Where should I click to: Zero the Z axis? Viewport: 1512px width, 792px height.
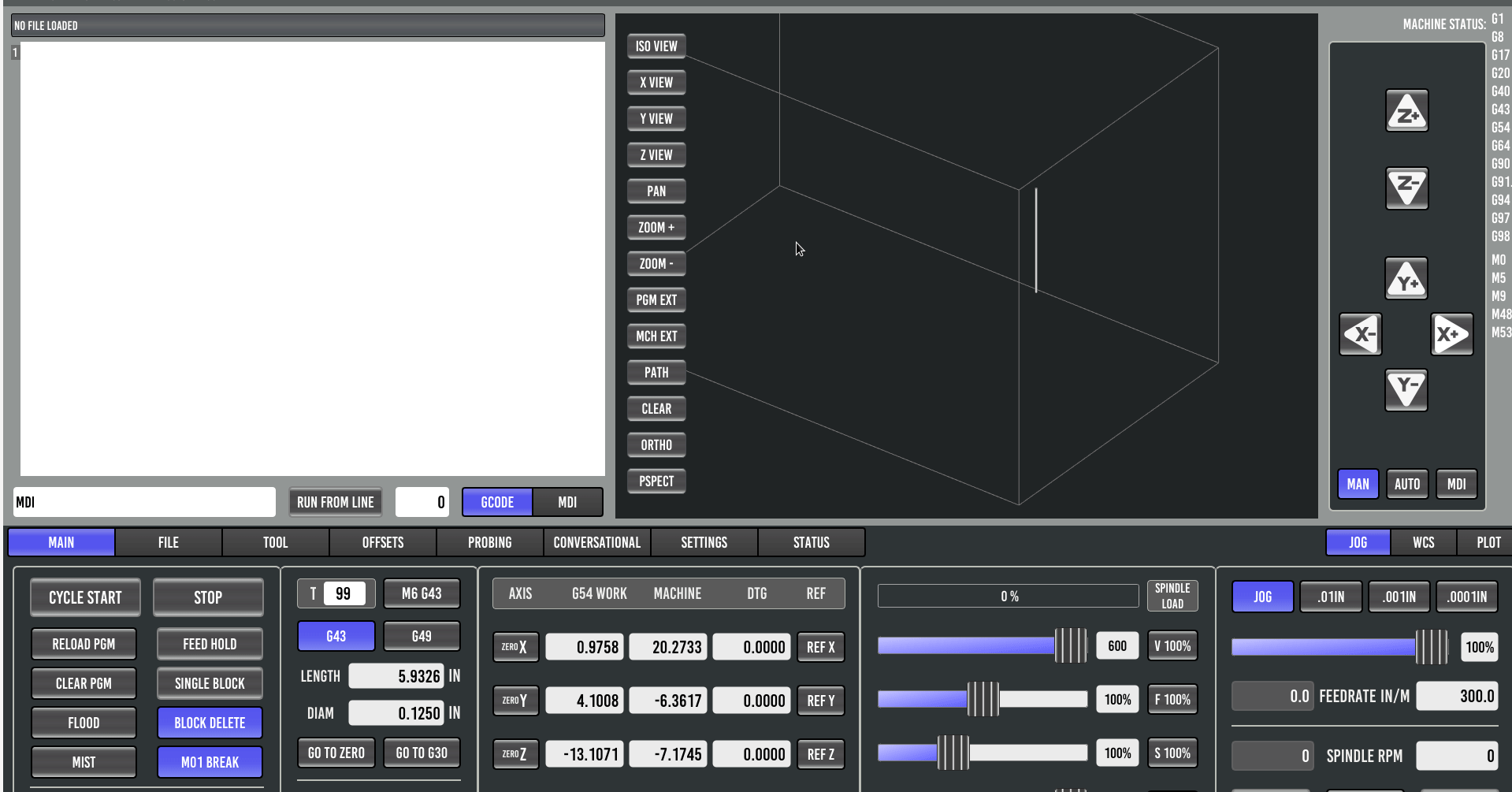[x=515, y=754]
